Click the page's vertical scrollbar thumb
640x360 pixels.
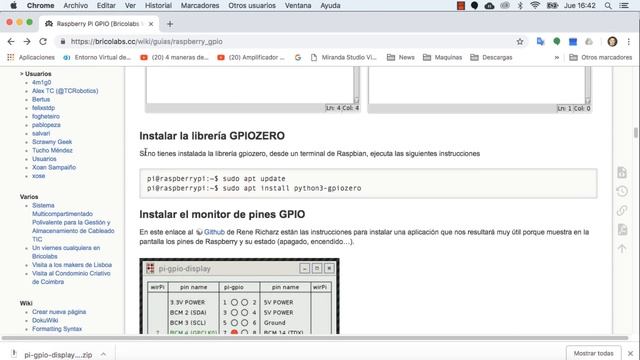click(x=636, y=133)
